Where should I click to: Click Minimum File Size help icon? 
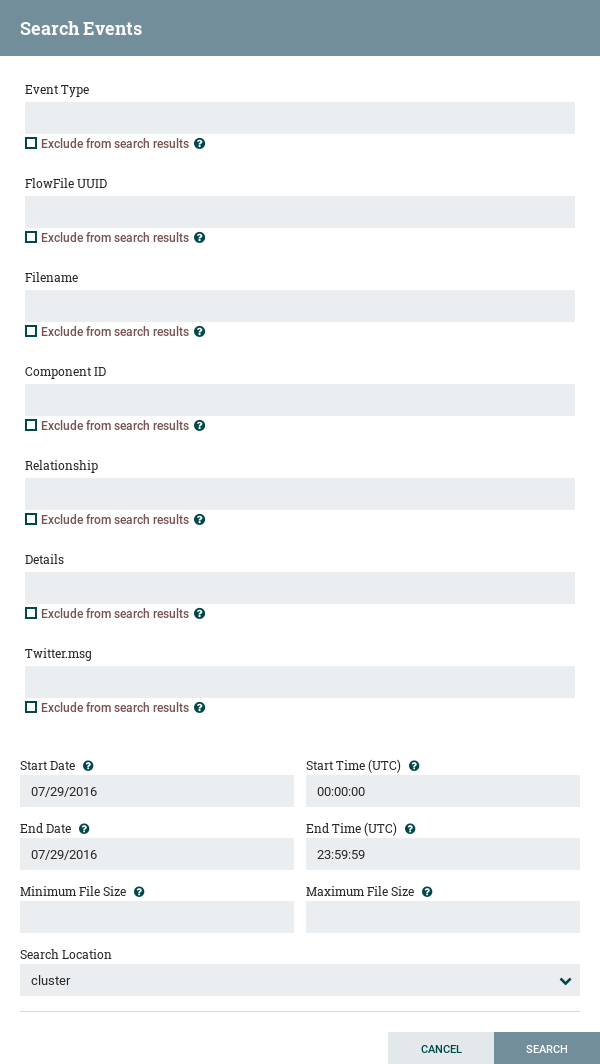139,892
